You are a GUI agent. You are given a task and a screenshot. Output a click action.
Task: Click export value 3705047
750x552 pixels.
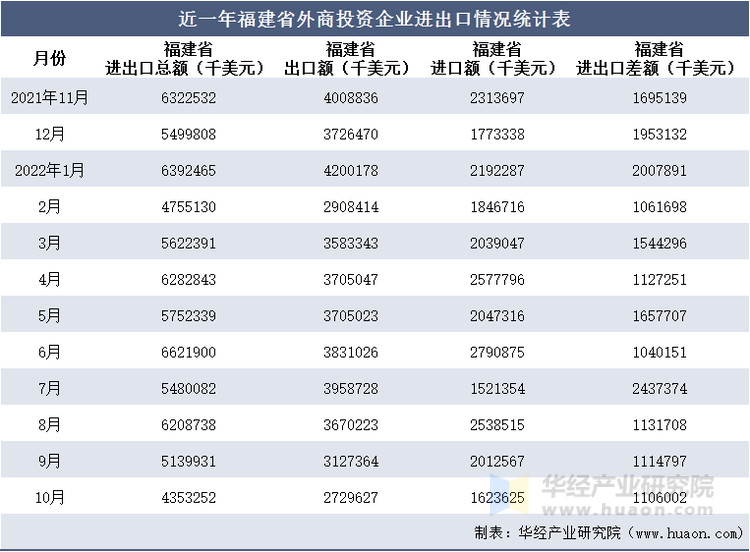coord(351,280)
